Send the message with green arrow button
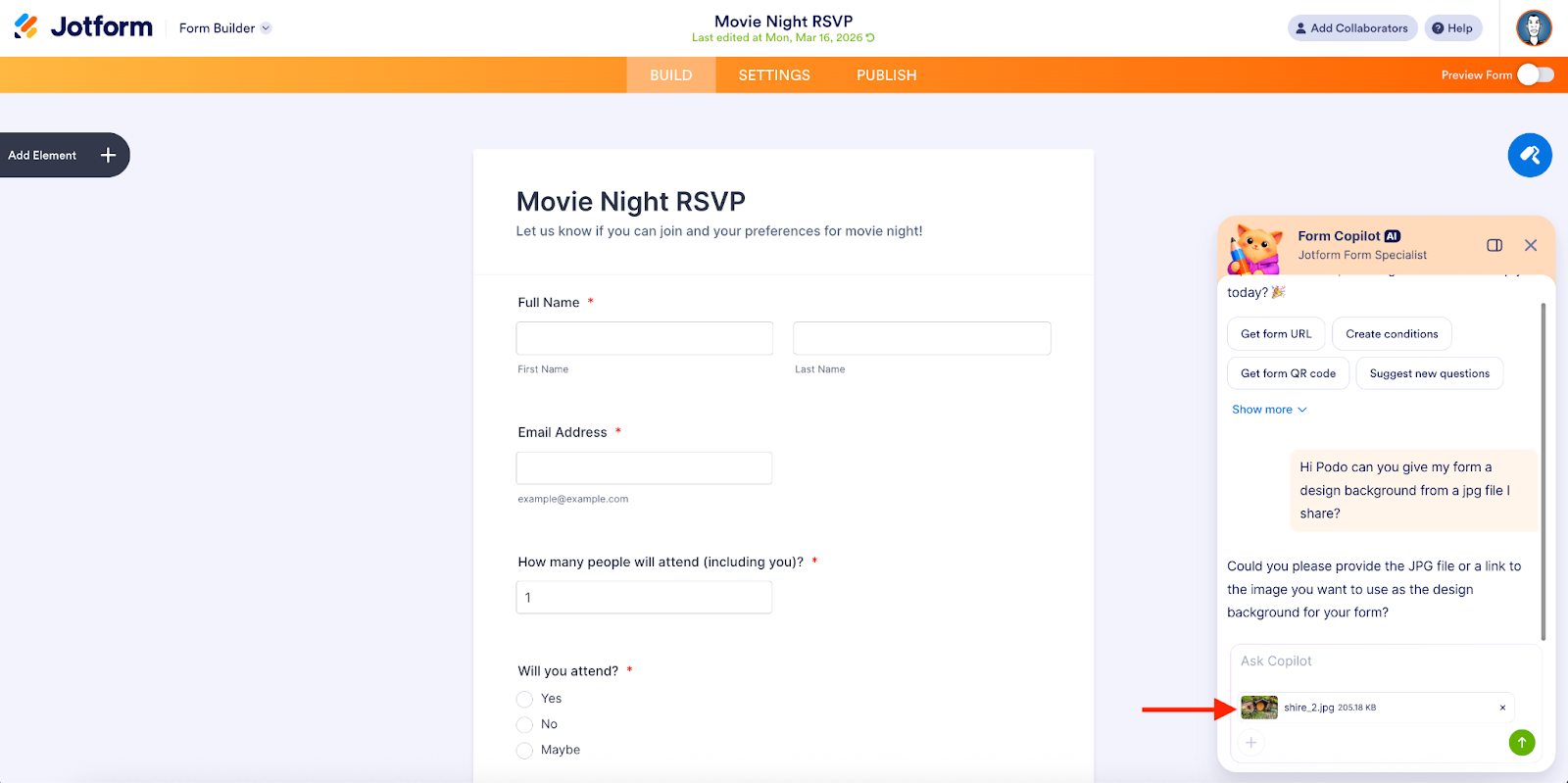This screenshot has width=1568, height=783. (x=1522, y=743)
